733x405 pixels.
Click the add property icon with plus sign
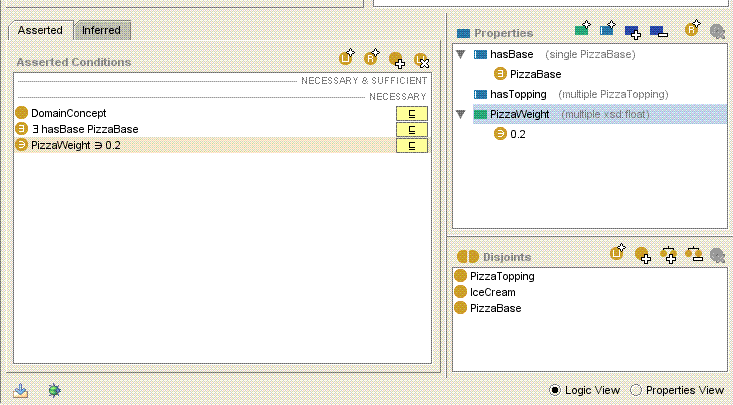(633, 32)
